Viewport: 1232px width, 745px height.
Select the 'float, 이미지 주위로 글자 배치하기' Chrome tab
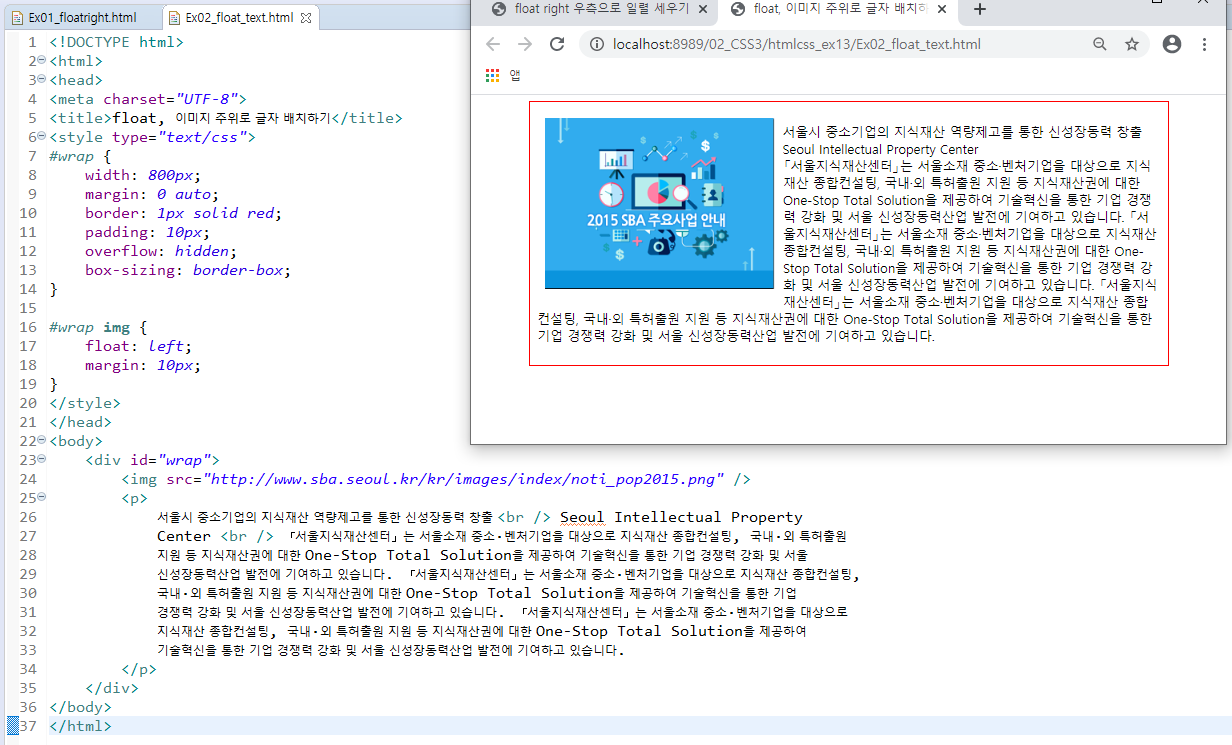click(x=838, y=9)
